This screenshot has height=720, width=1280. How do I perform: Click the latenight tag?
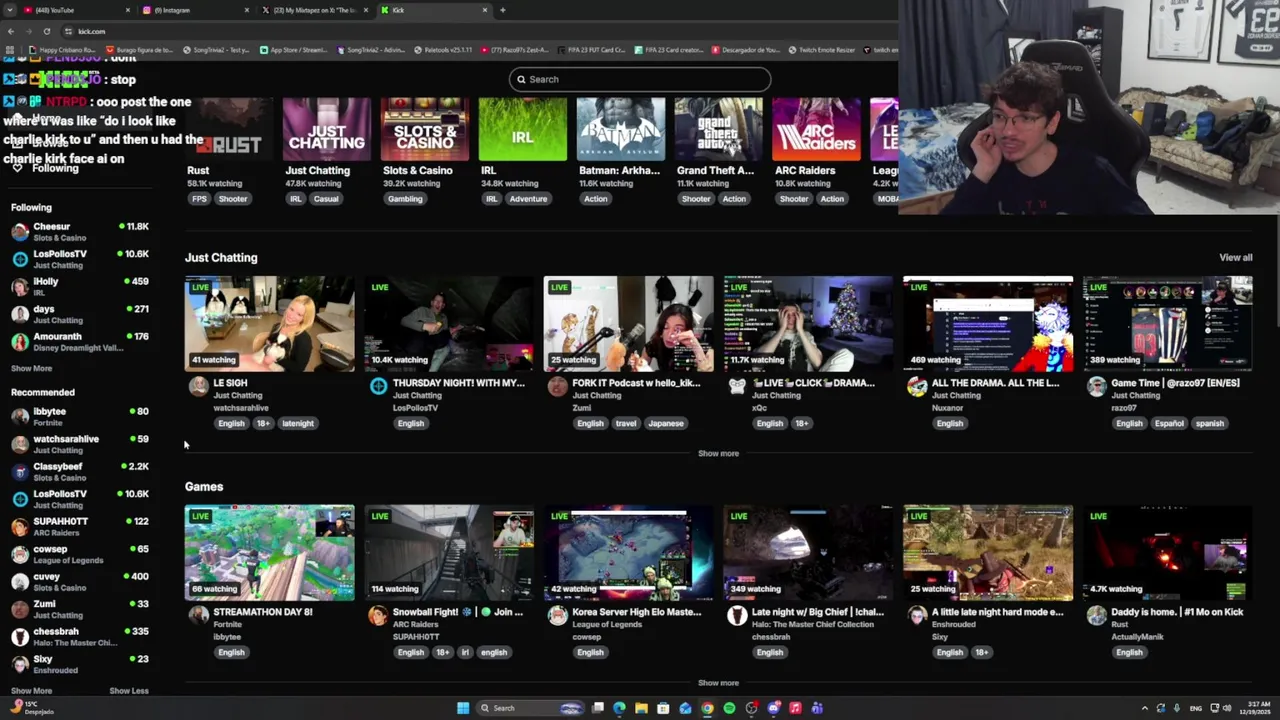point(298,423)
